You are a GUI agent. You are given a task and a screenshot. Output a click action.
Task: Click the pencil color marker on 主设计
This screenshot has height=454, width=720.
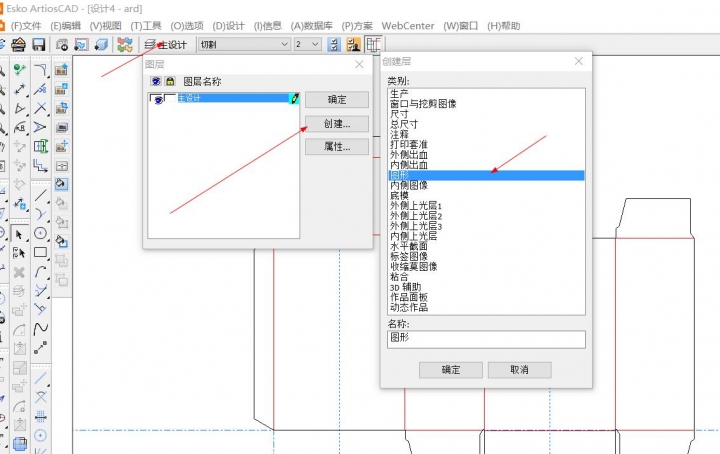click(x=293, y=99)
